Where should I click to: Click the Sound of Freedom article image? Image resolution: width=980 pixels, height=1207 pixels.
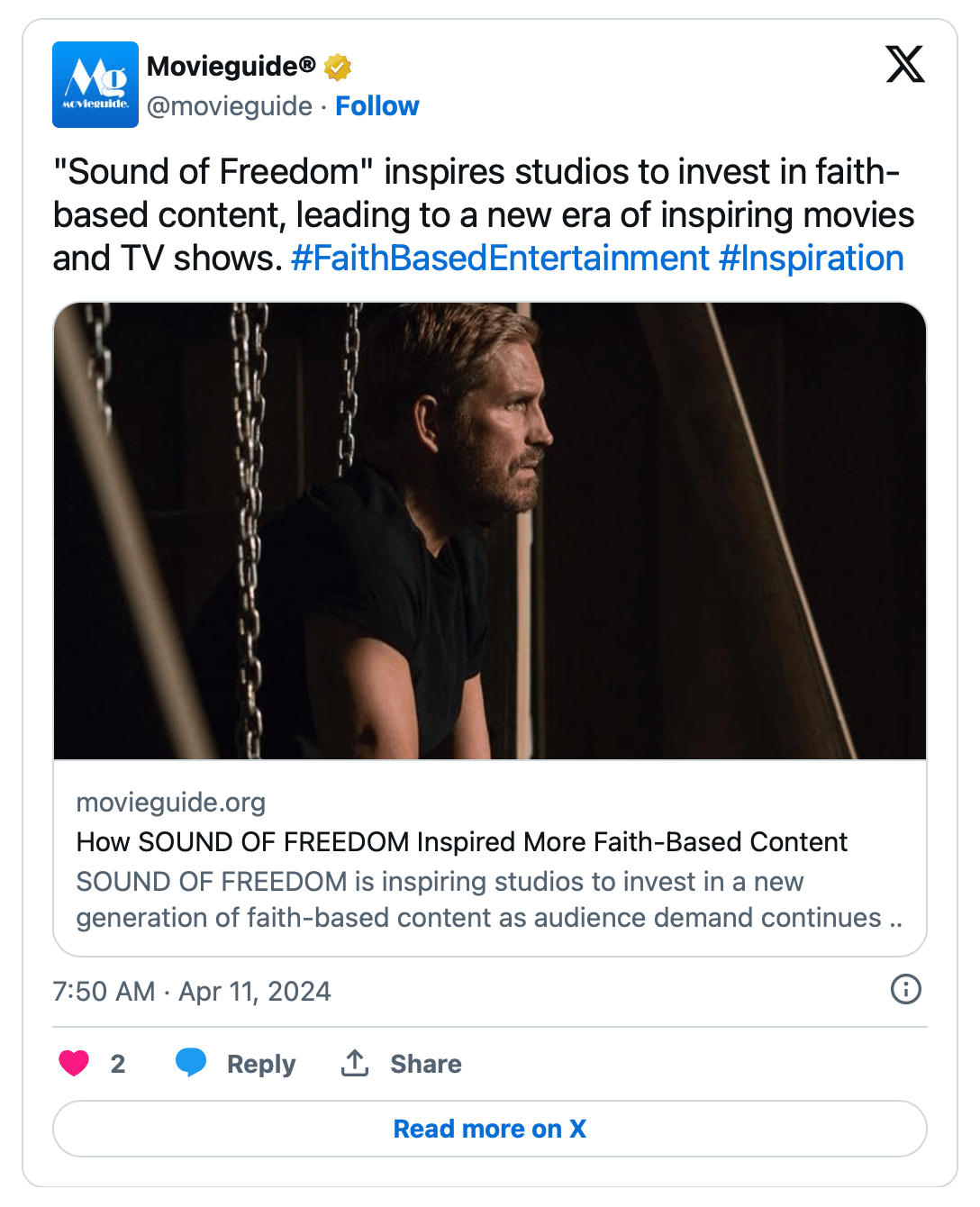(490, 531)
